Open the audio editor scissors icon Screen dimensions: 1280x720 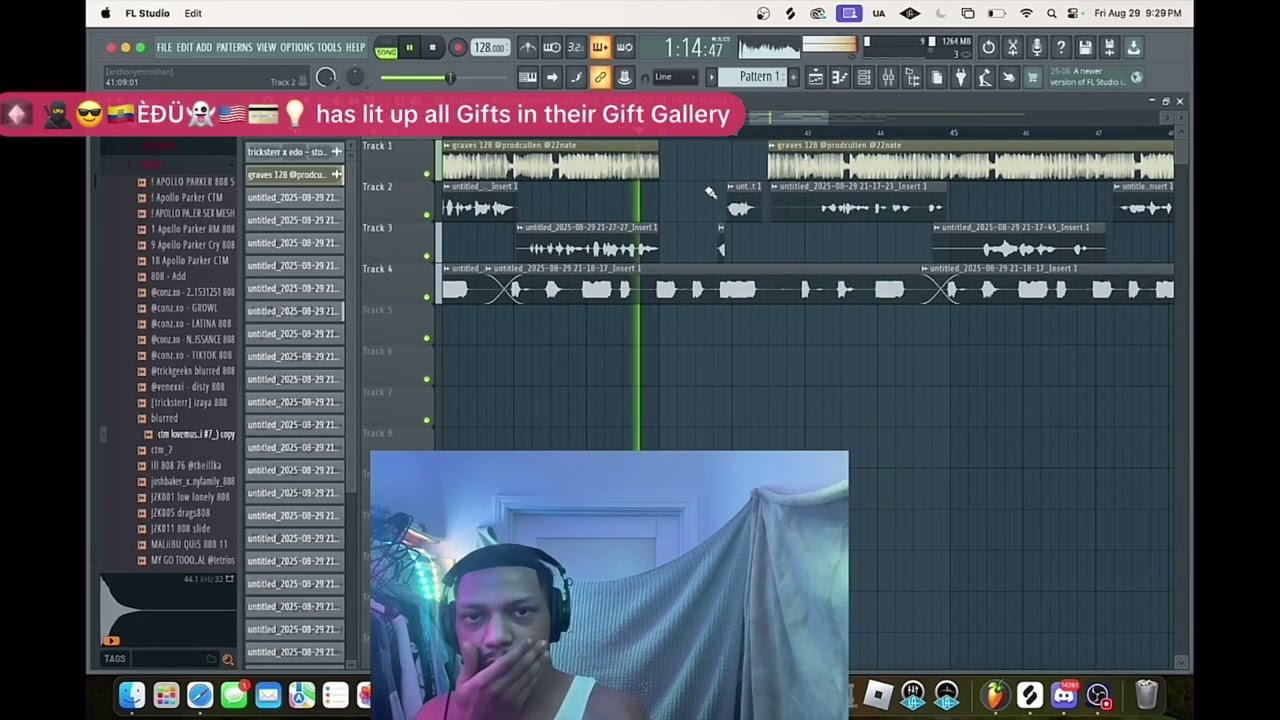tap(1012, 47)
